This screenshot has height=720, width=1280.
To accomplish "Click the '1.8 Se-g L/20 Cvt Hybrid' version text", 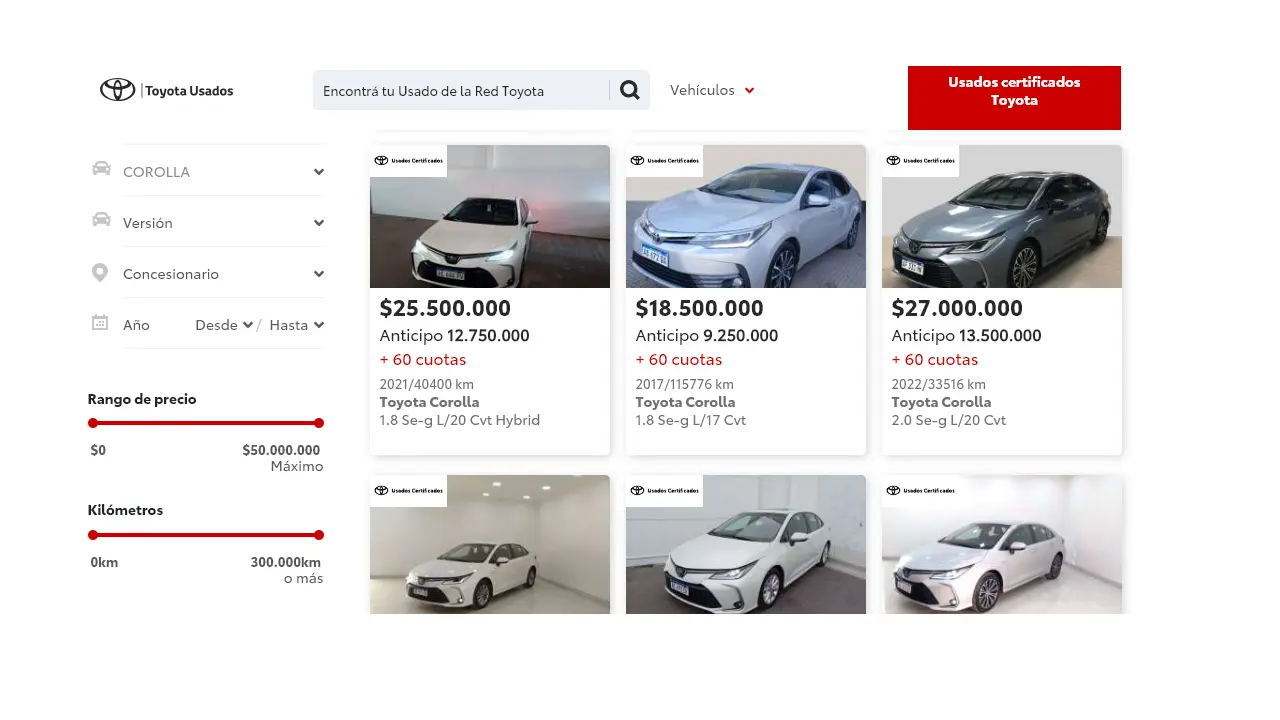I will pyautogui.click(x=460, y=420).
